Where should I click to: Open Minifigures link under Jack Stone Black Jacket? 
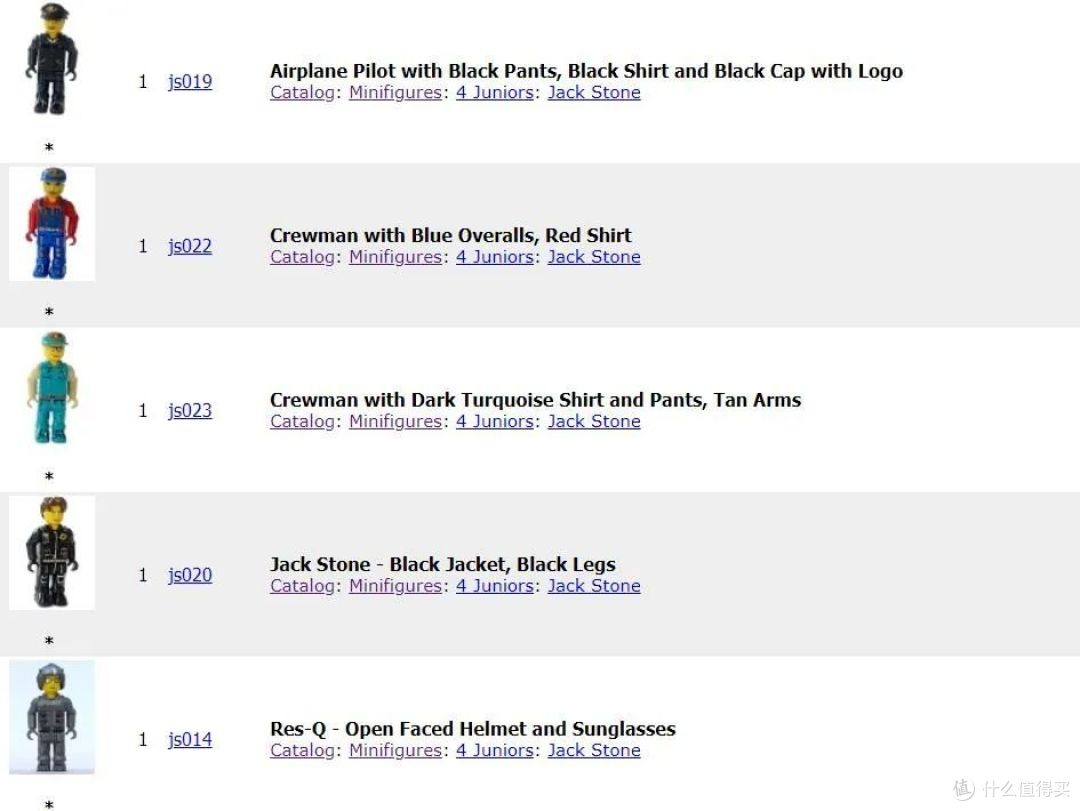(x=395, y=586)
